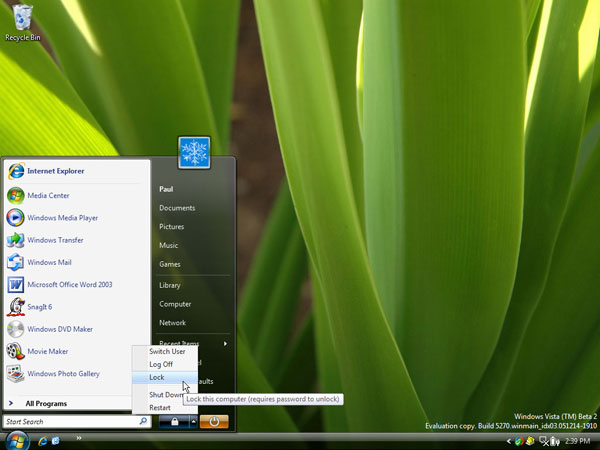
Task: Open Library from Start menu
Action: [170, 285]
